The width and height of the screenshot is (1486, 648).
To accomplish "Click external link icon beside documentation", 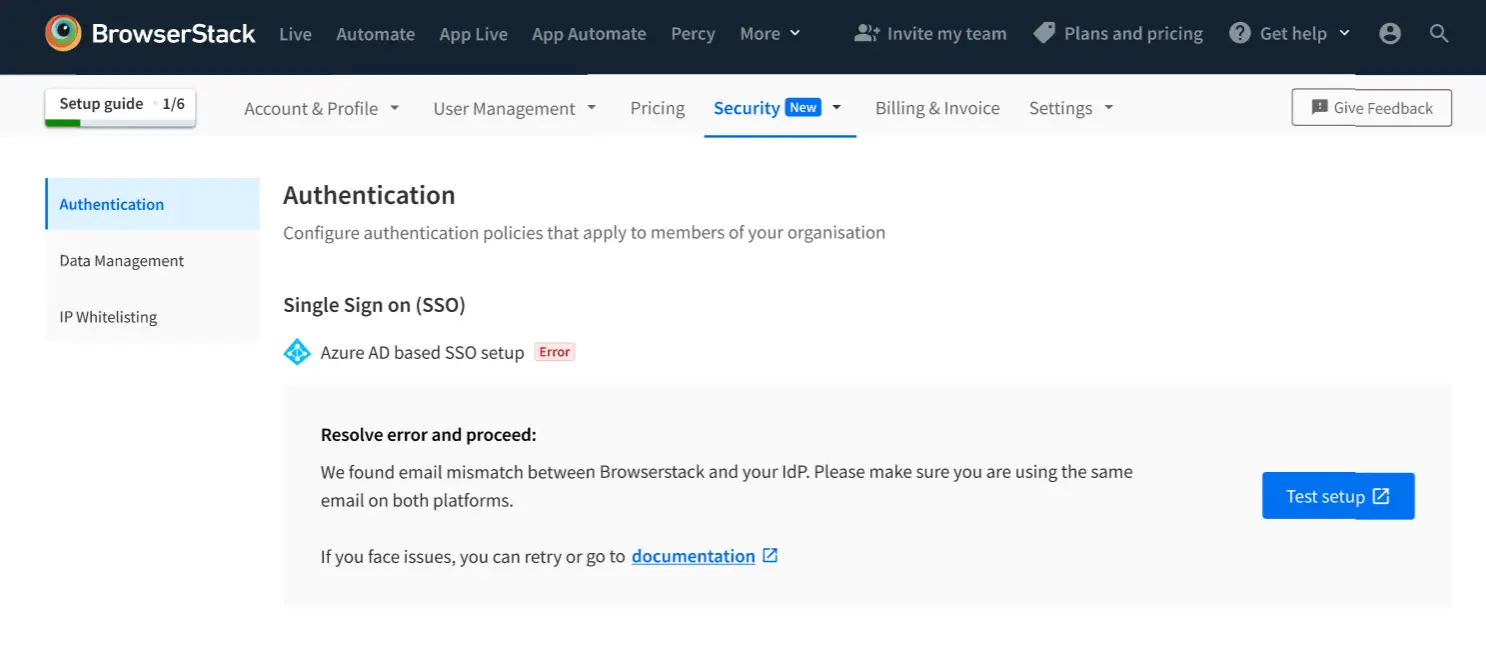I will click(x=770, y=556).
